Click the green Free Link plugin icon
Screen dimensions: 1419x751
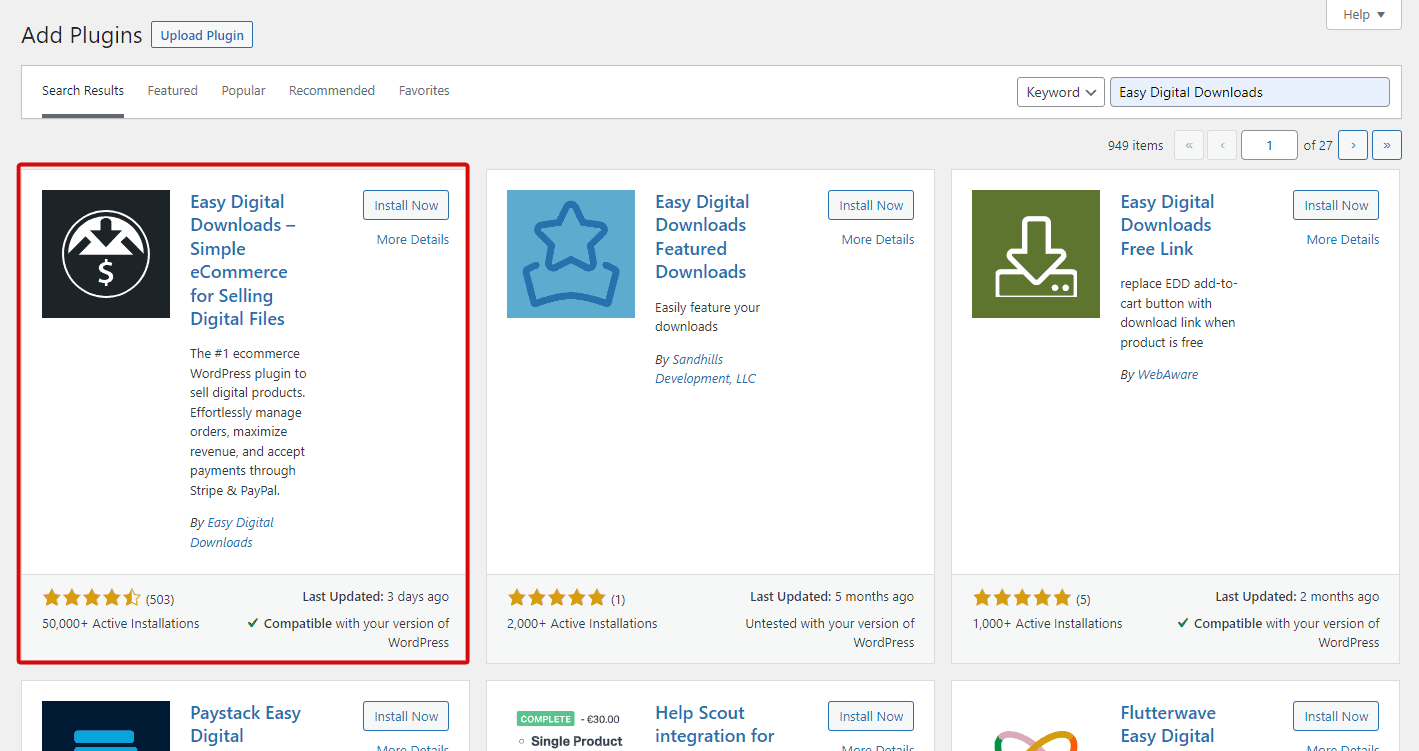click(x=1035, y=254)
